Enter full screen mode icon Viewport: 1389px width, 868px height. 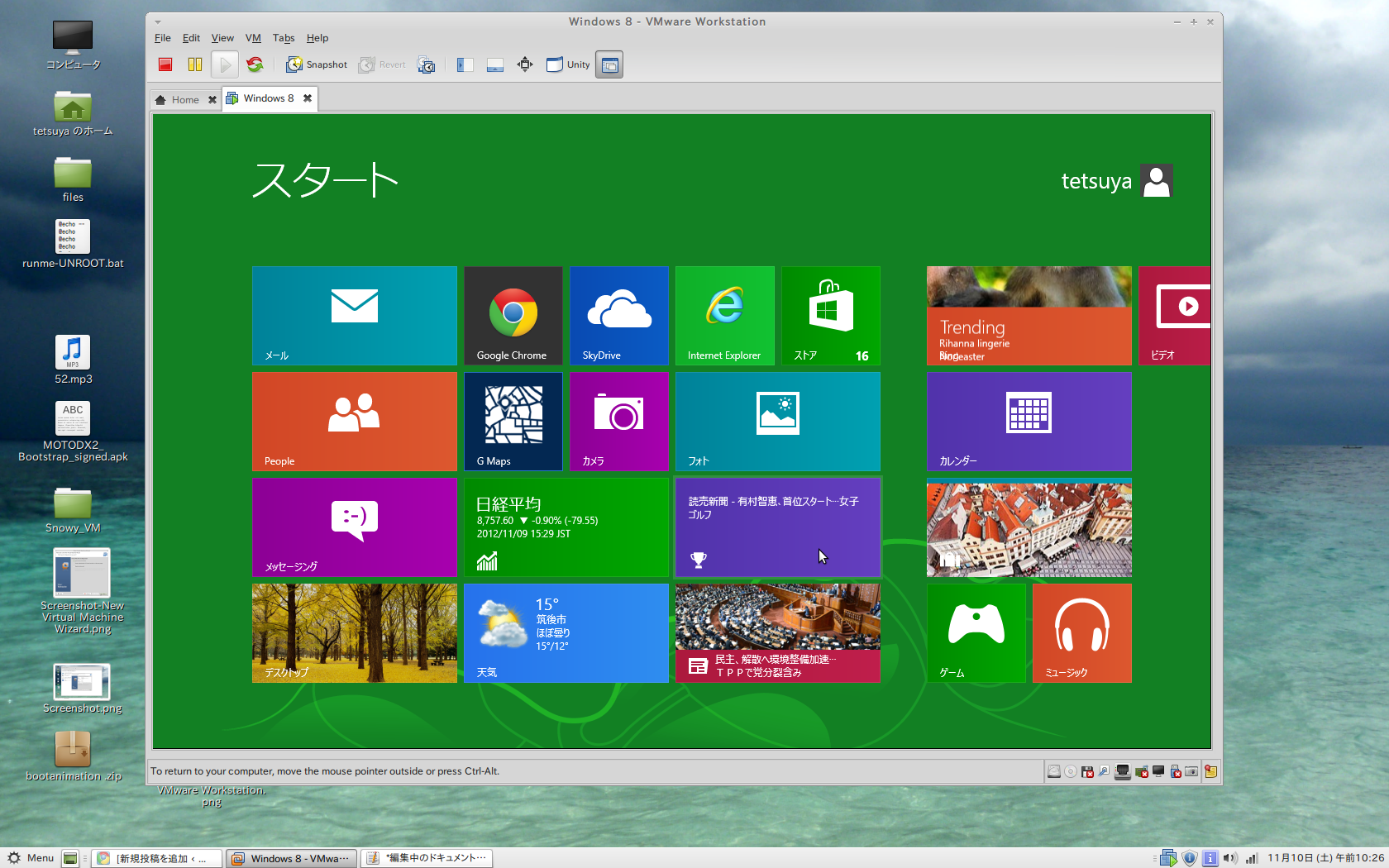coord(525,64)
